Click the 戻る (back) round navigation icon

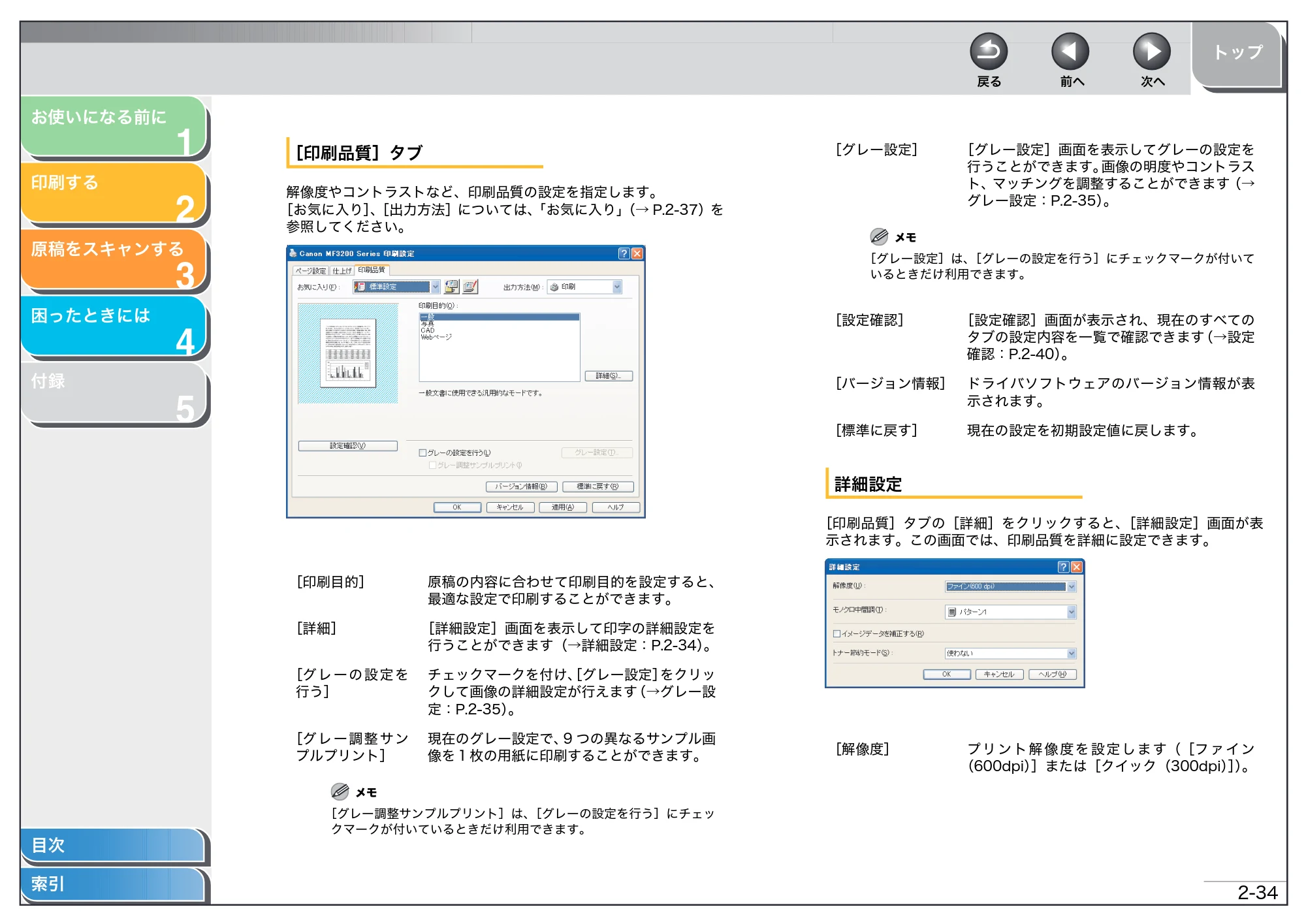(988, 52)
